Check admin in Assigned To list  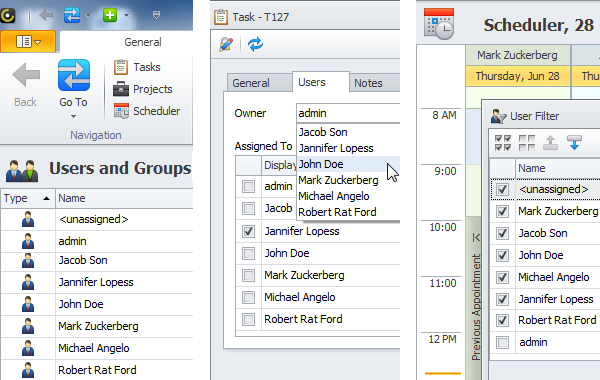click(x=248, y=187)
